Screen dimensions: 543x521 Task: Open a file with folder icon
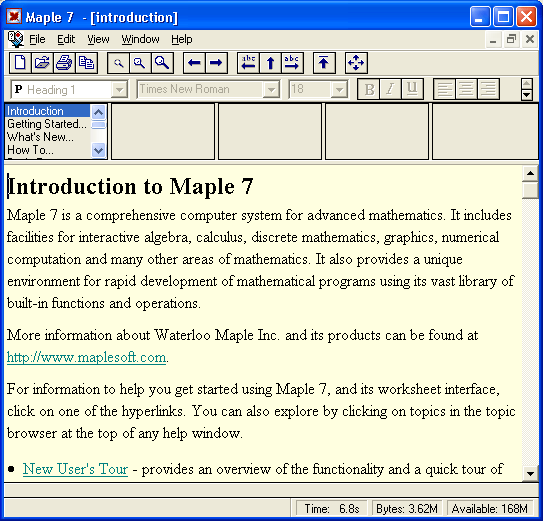pos(42,63)
